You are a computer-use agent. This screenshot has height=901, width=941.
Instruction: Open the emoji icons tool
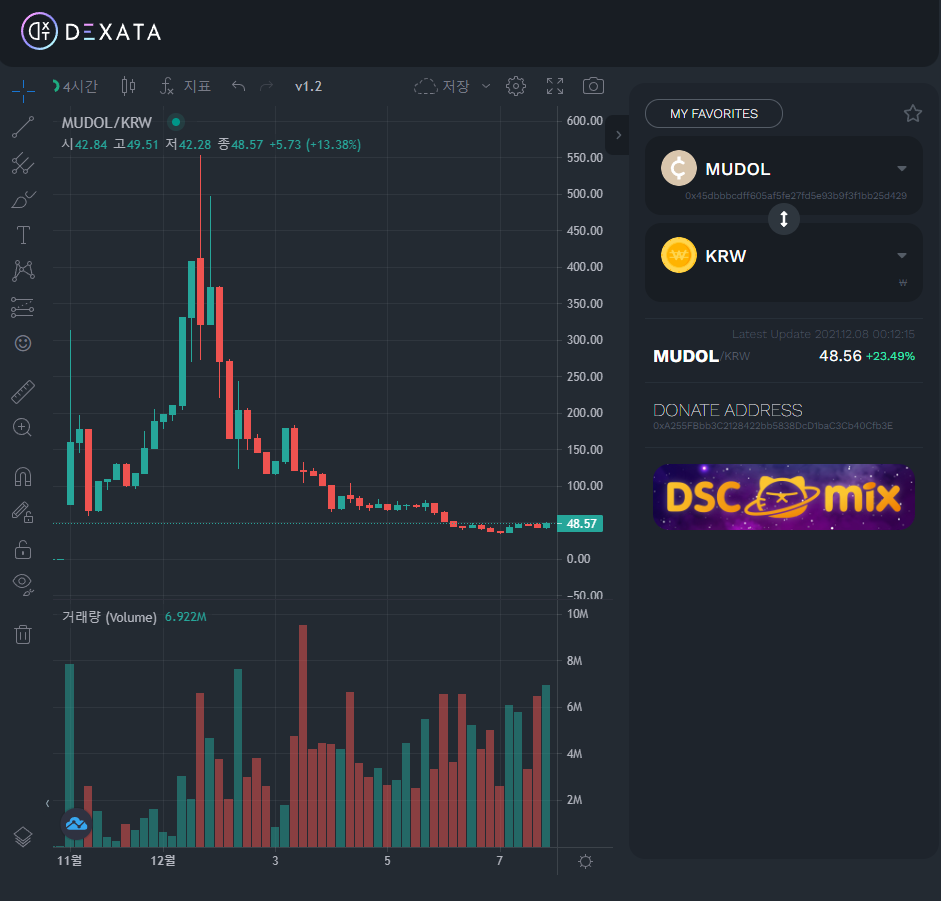tap(23, 343)
